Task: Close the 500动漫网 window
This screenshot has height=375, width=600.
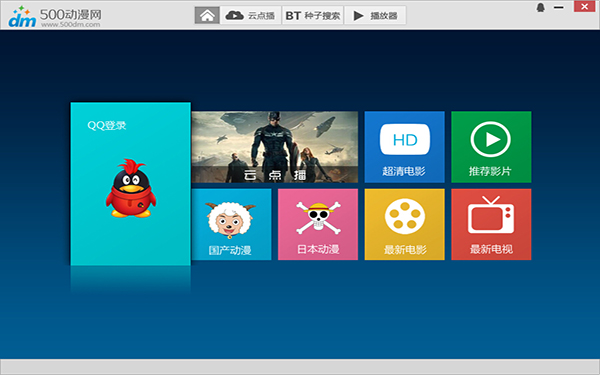Action: pyautogui.click(x=584, y=6)
